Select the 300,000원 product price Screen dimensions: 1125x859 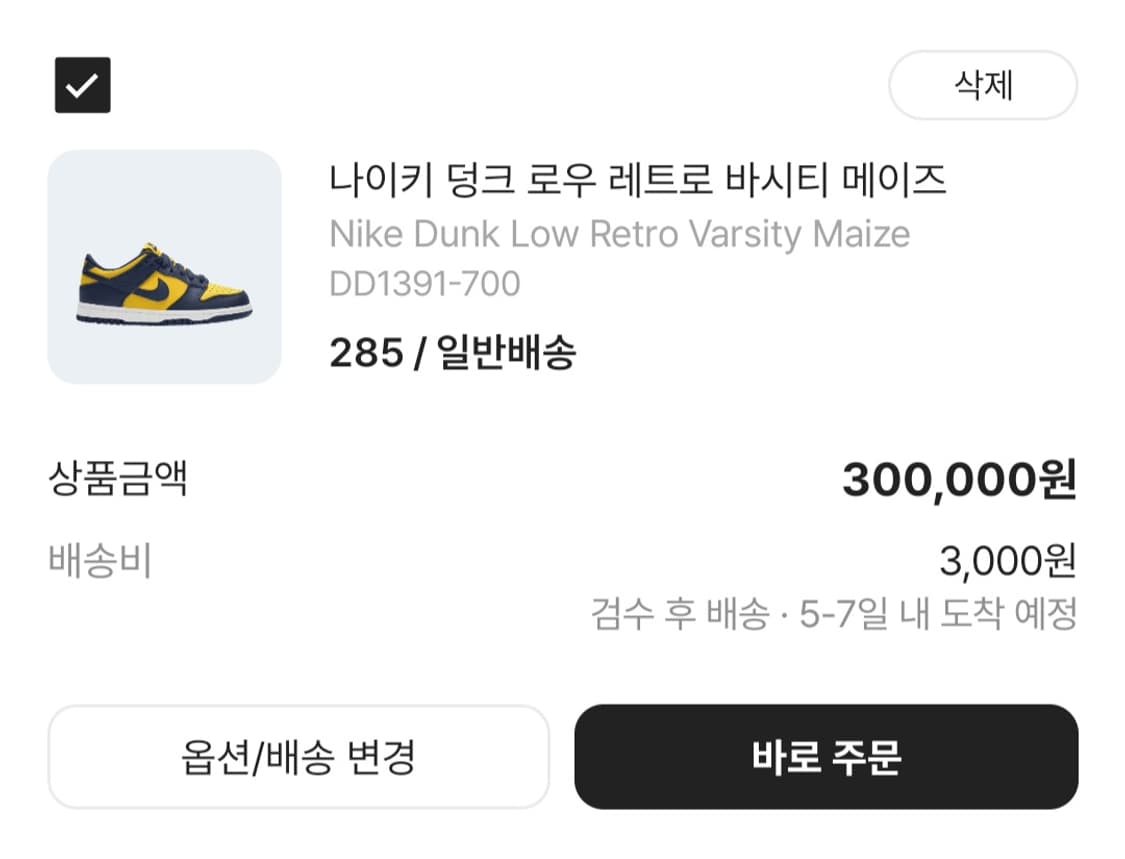pyautogui.click(x=961, y=479)
